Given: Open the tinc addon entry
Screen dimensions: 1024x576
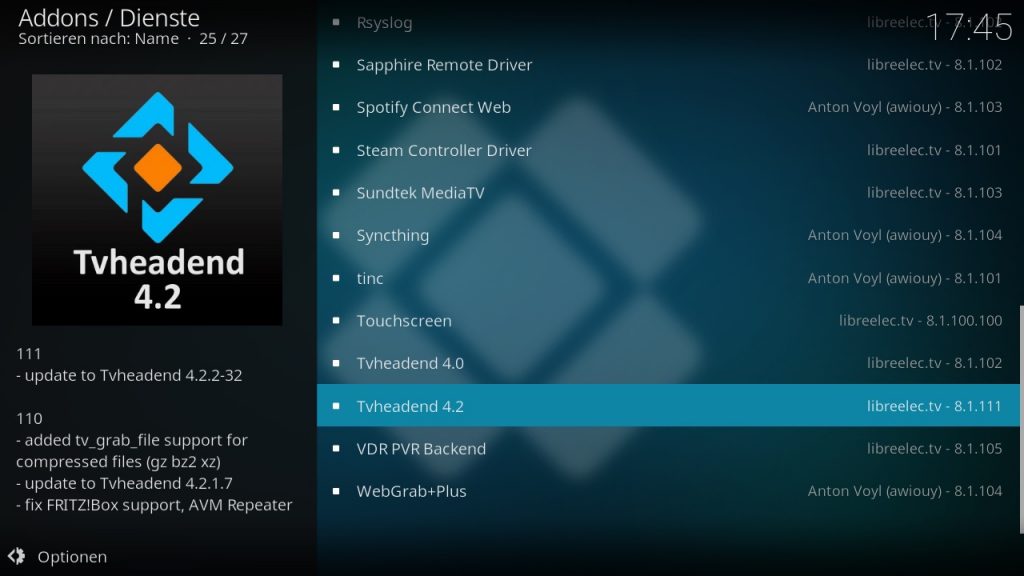Looking at the screenshot, I should coord(670,278).
